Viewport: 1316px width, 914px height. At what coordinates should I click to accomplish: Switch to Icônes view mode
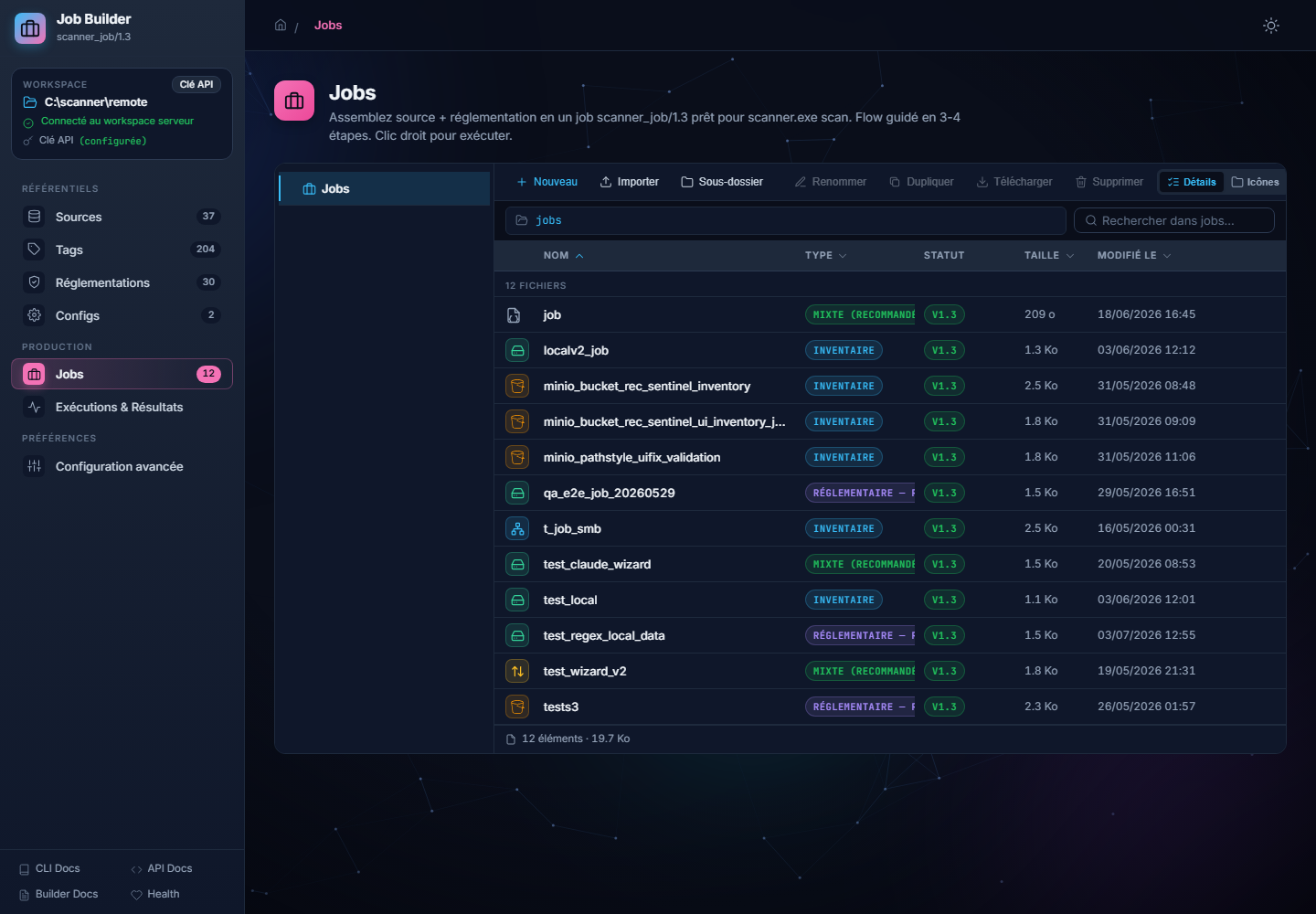tap(1255, 182)
